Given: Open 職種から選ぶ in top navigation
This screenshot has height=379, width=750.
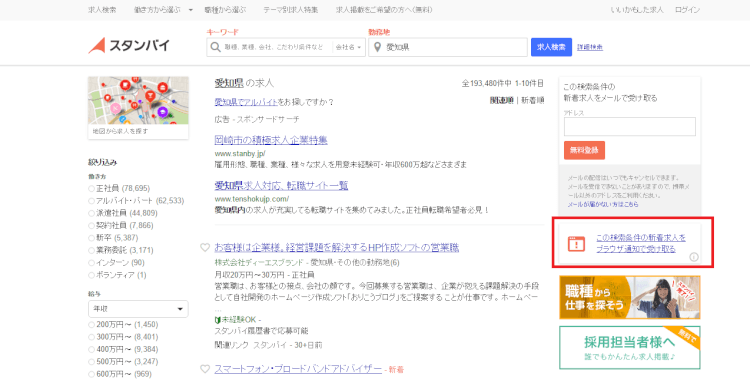Looking at the screenshot, I should click(225, 10).
